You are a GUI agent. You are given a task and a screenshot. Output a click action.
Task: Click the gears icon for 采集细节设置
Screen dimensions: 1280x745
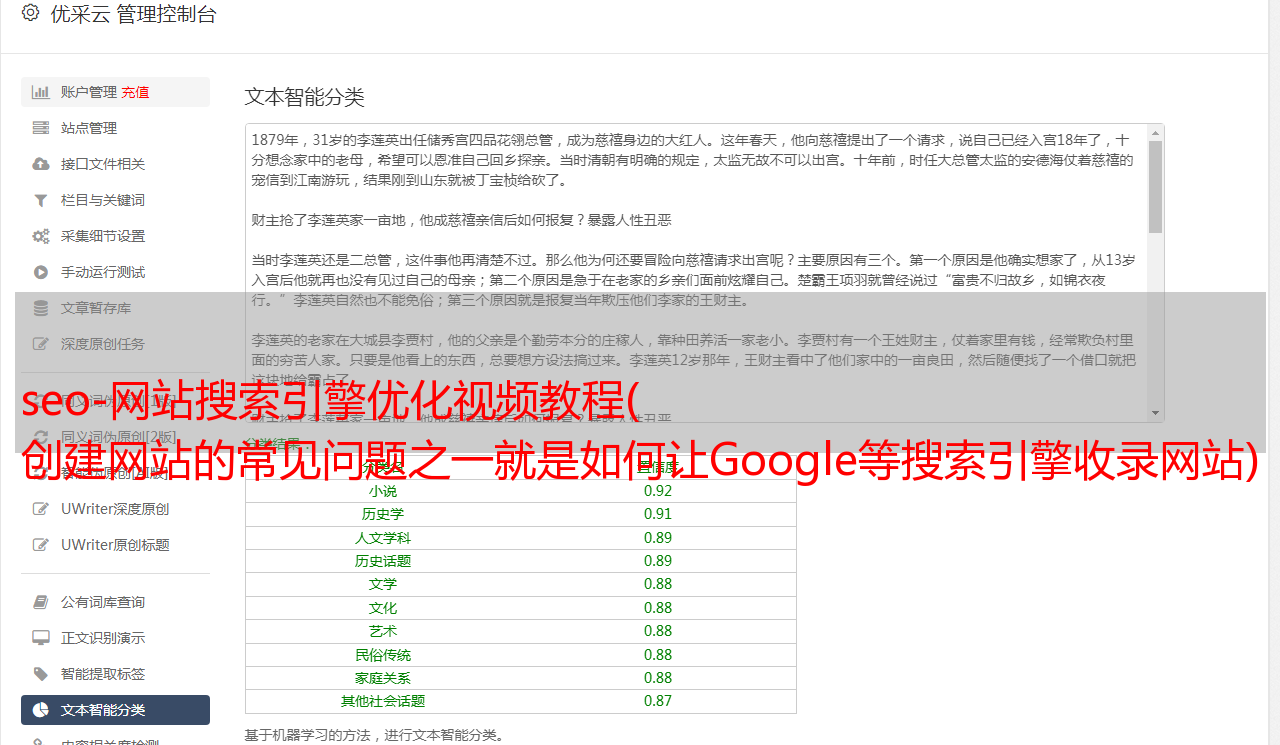click(41, 236)
